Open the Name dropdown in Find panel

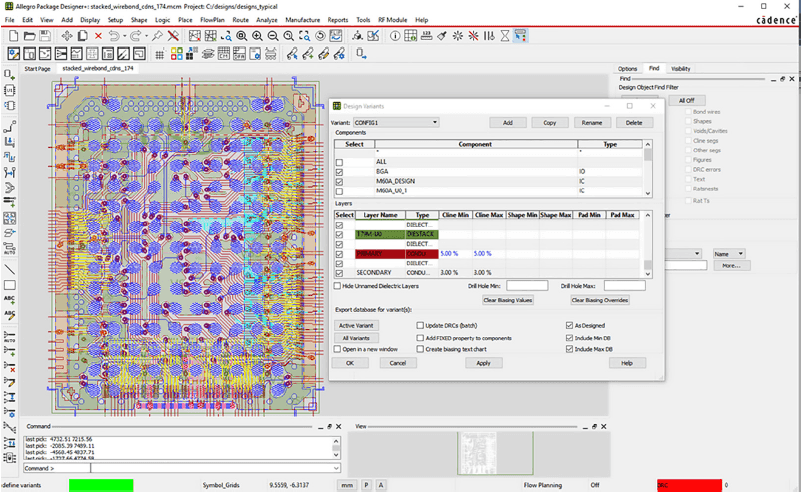click(x=728, y=254)
